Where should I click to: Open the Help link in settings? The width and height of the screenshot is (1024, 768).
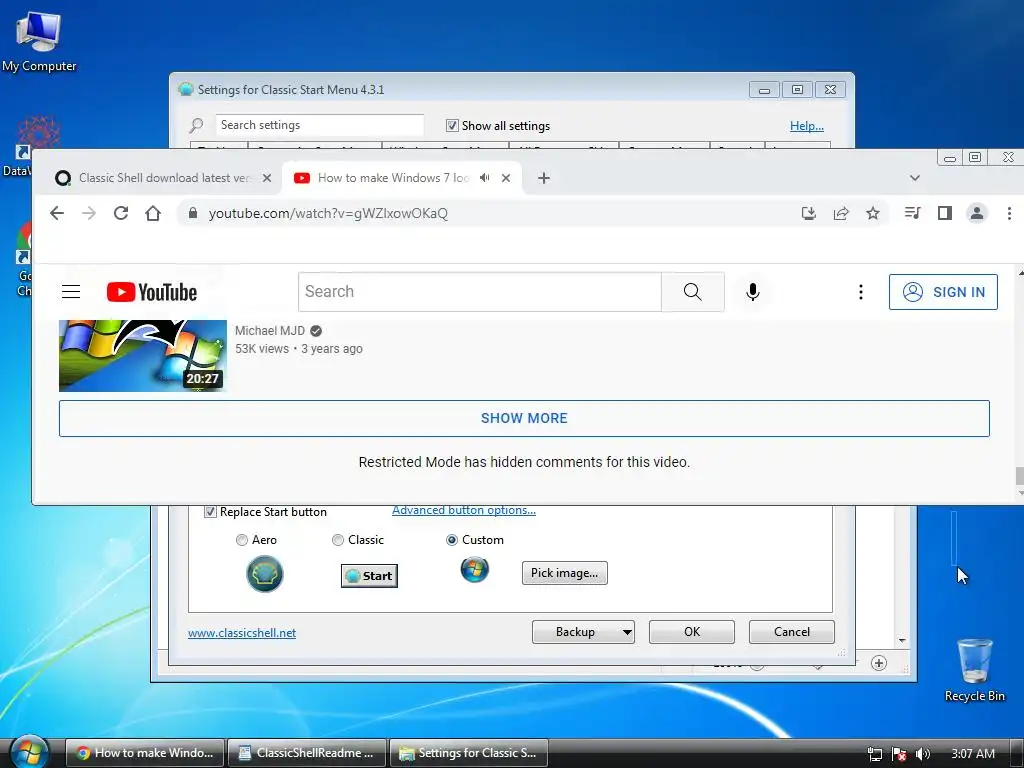tap(807, 126)
